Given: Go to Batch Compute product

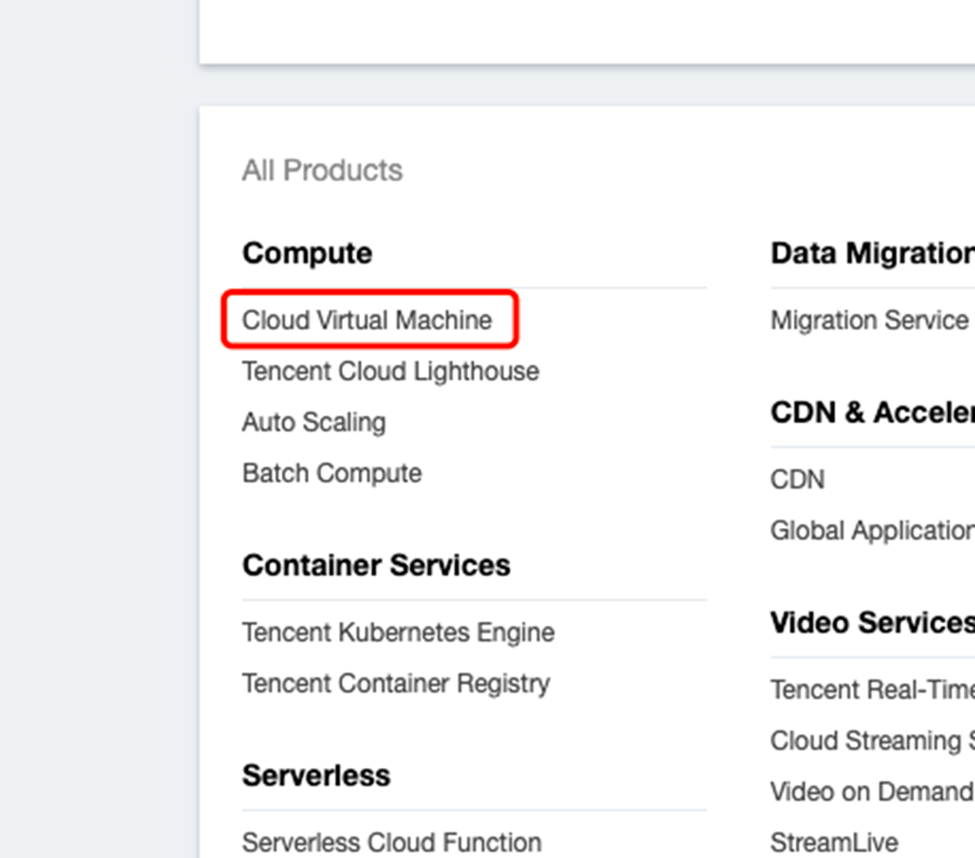Looking at the screenshot, I should [x=332, y=474].
